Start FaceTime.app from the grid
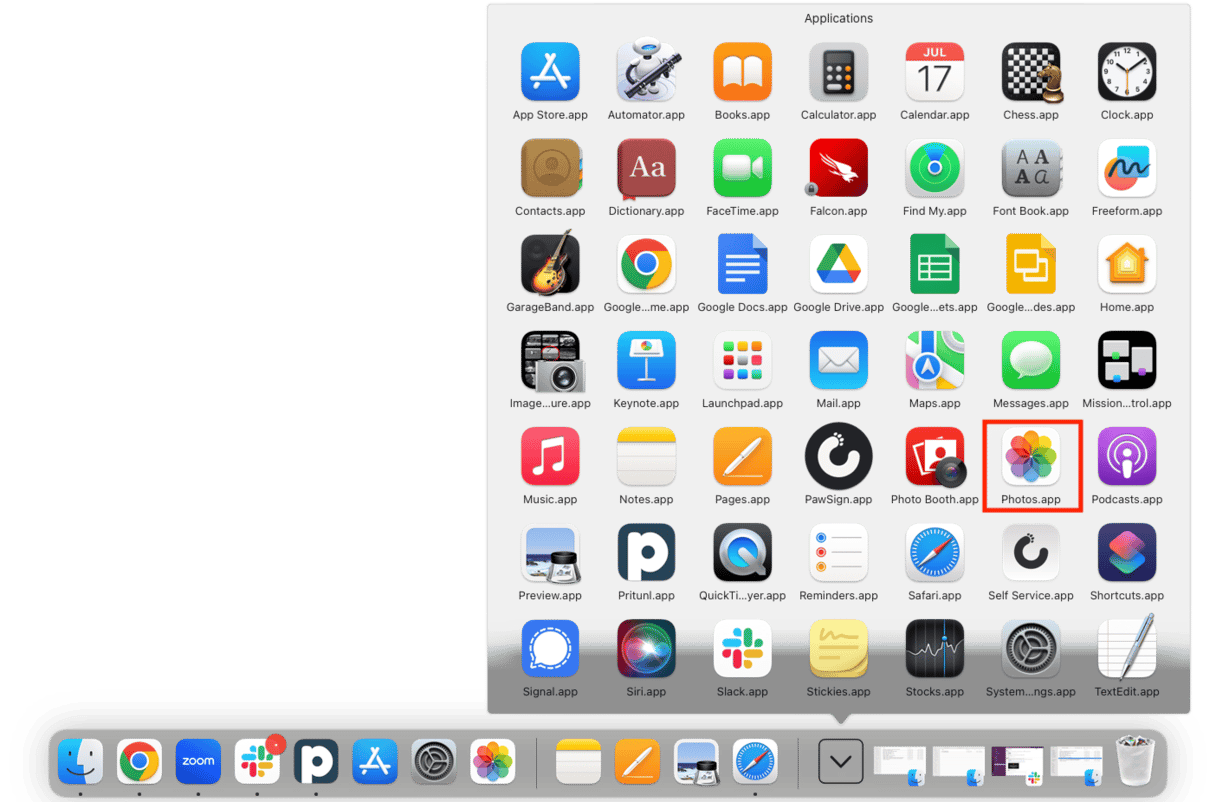The width and height of the screenshot is (1216, 802). 742,168
